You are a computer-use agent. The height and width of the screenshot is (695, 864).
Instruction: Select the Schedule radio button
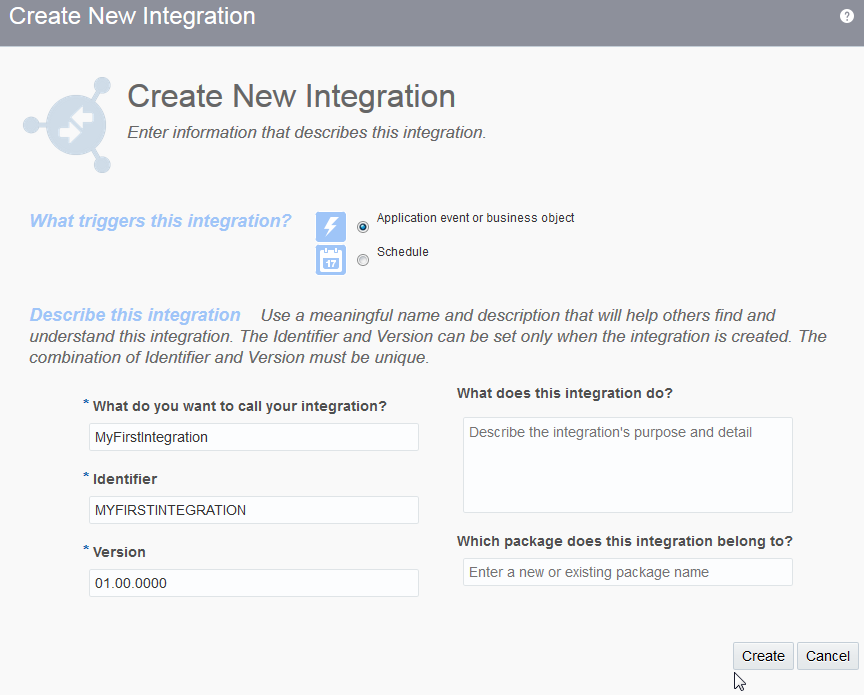coord(363,260)
